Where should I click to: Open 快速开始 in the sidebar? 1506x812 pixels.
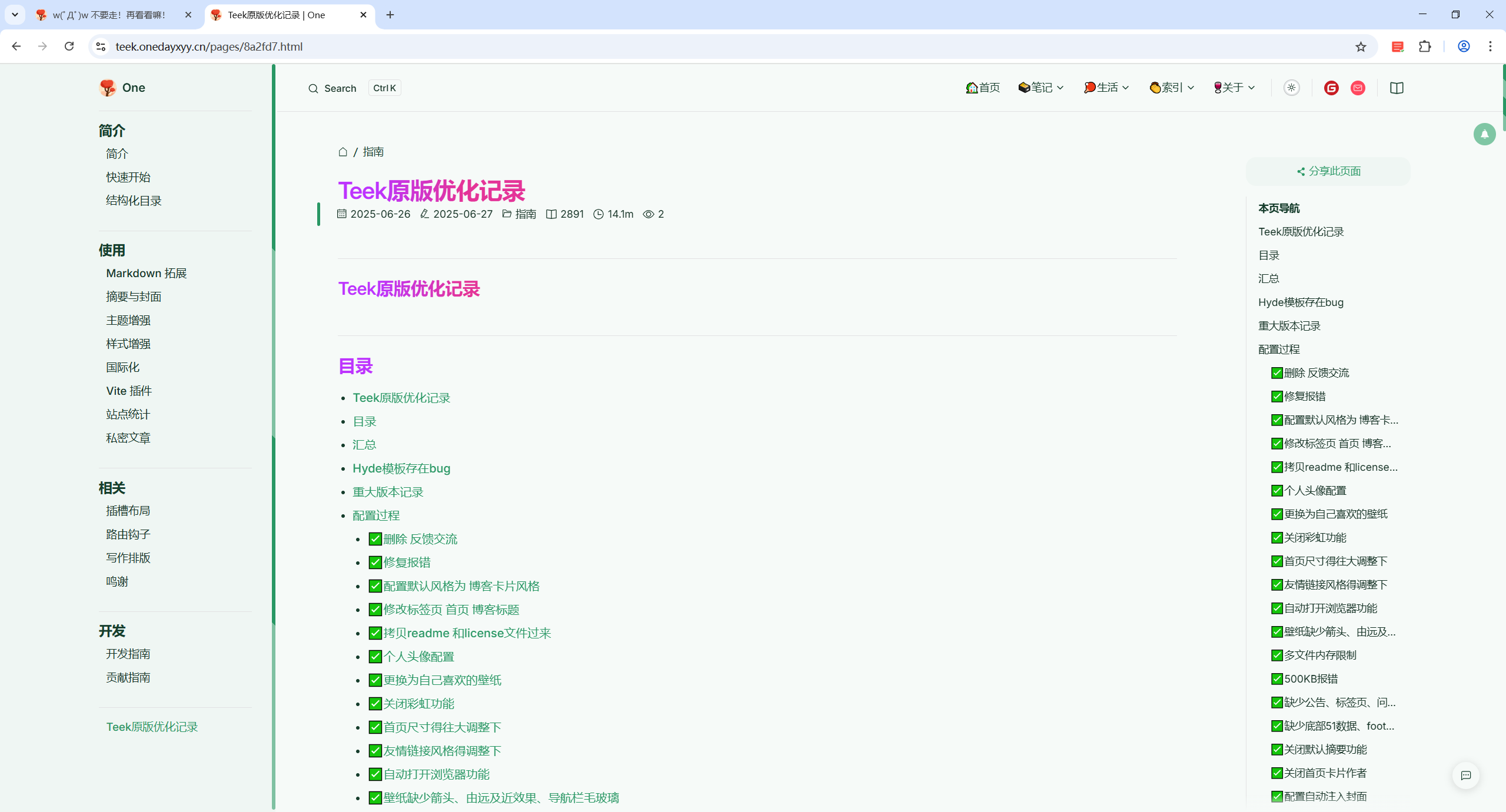128,177
